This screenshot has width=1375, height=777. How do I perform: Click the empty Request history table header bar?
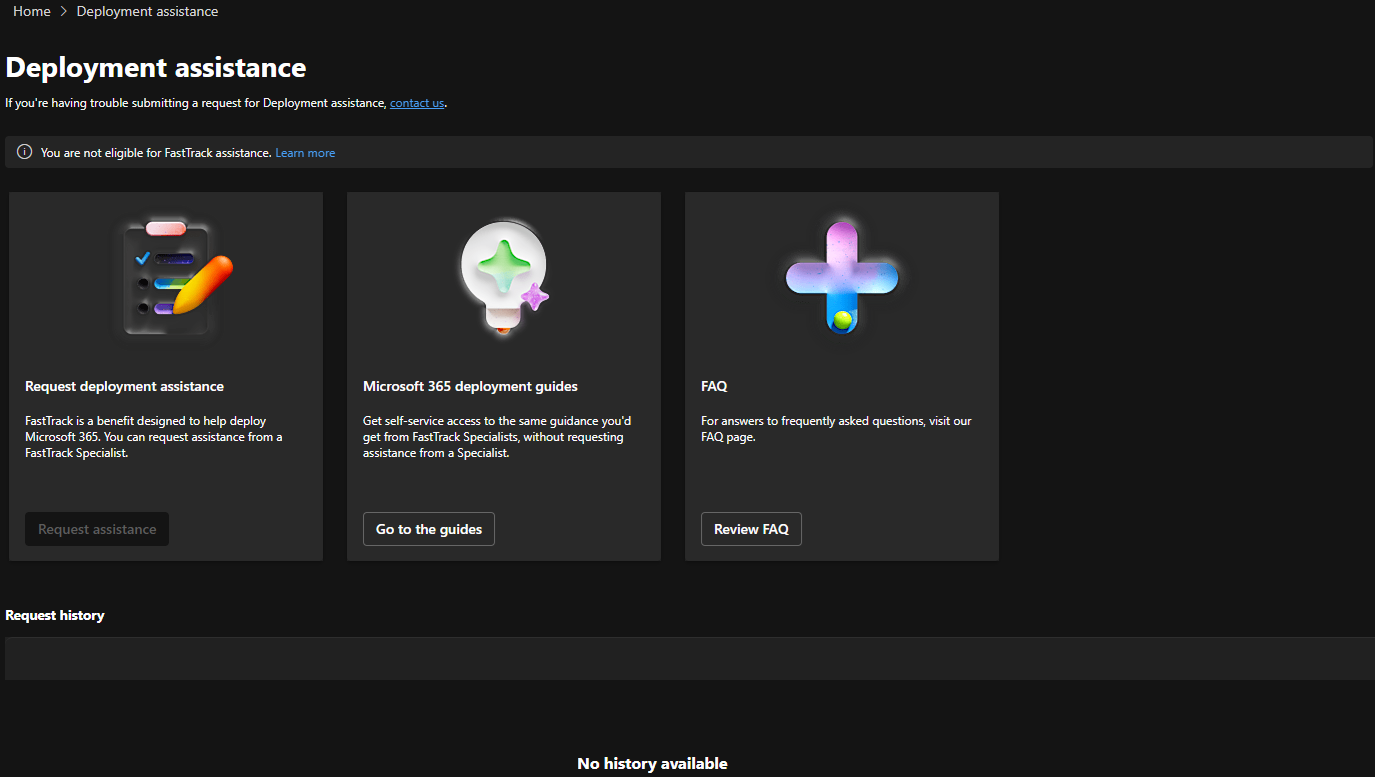click(x=689, y=658)
